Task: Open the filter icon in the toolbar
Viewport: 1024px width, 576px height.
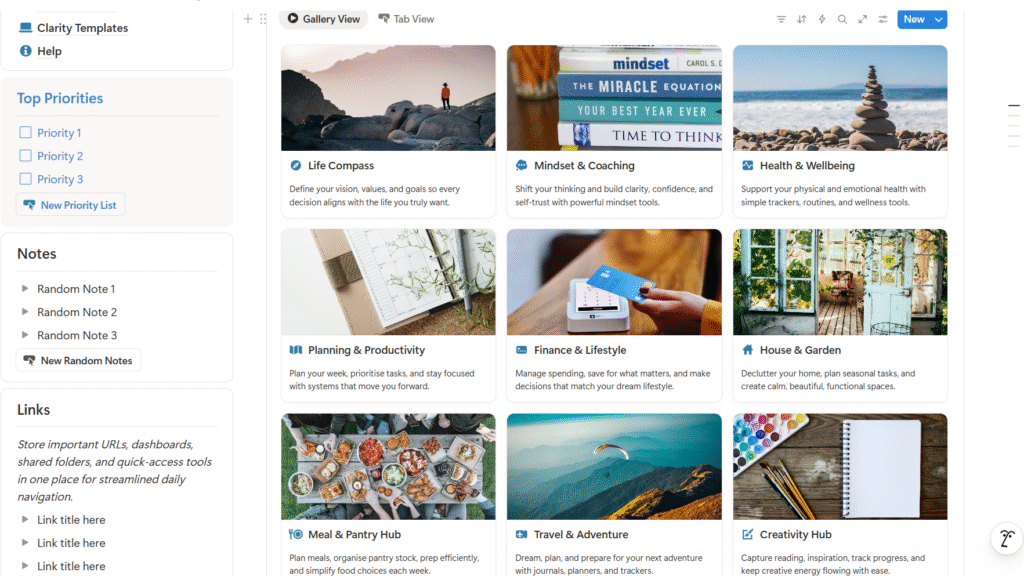Action: [x=781, y=19]
